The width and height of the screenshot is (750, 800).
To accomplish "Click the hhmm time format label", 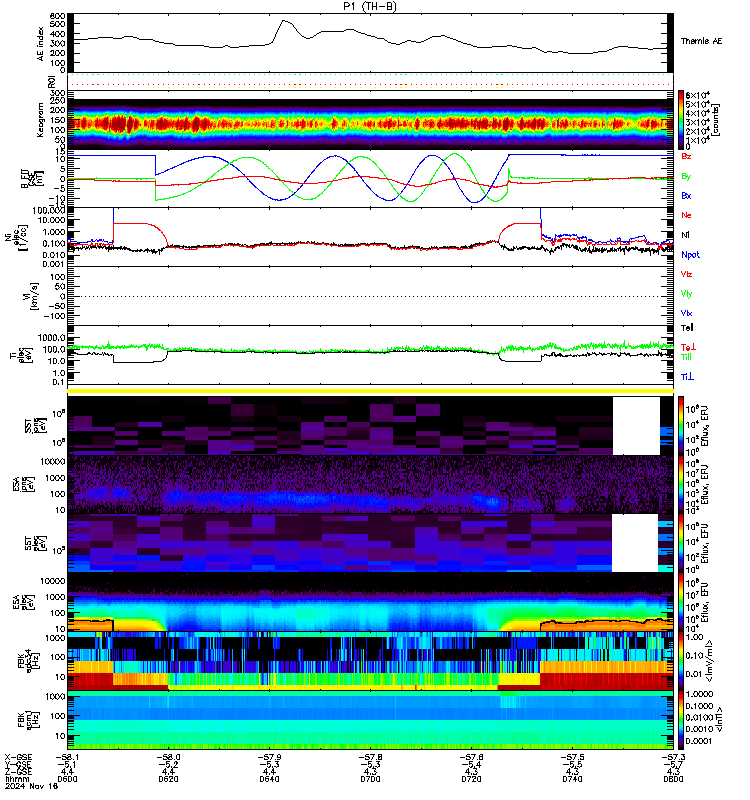I will (x=16, y=780).
